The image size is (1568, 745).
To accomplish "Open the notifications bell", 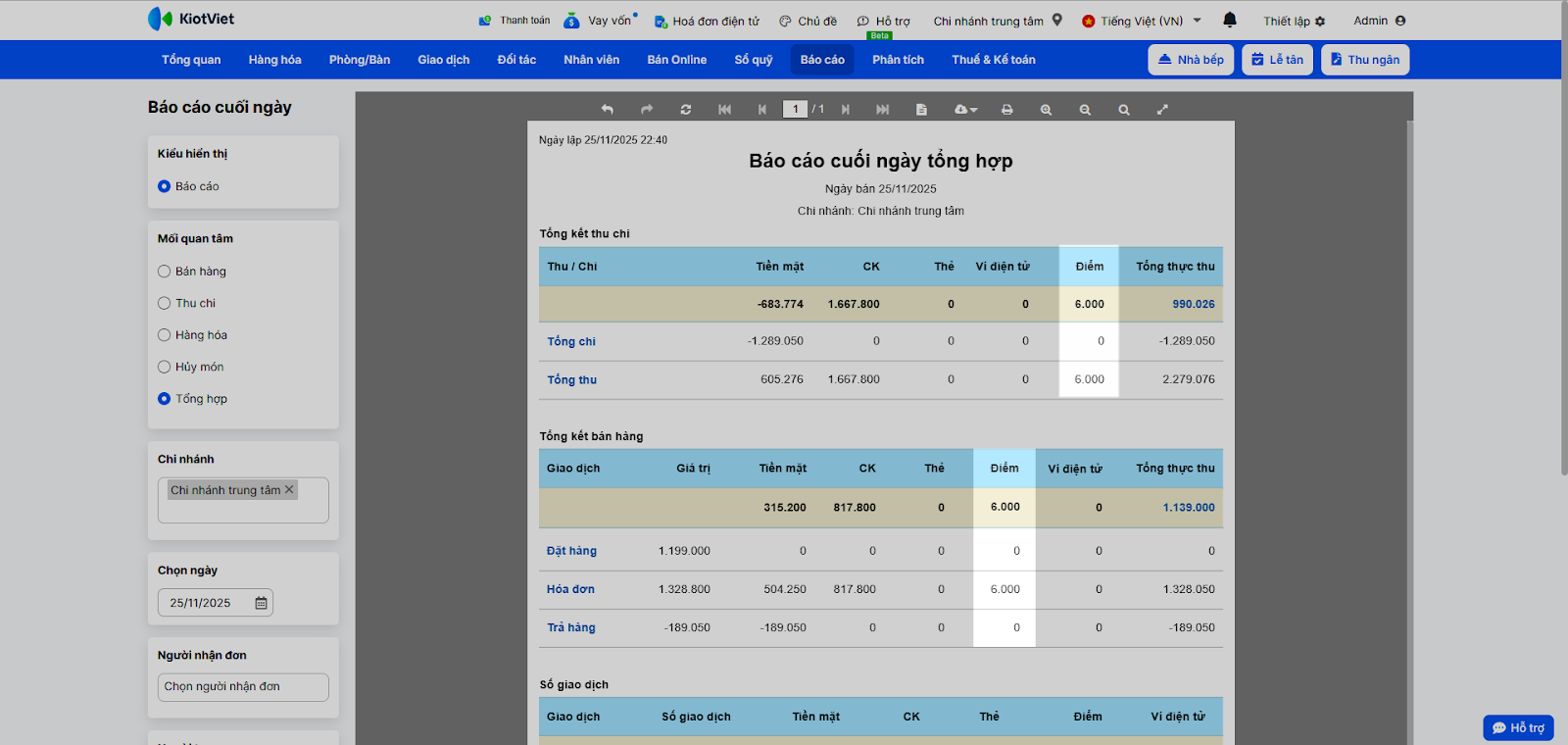I will coord(1230,20).
